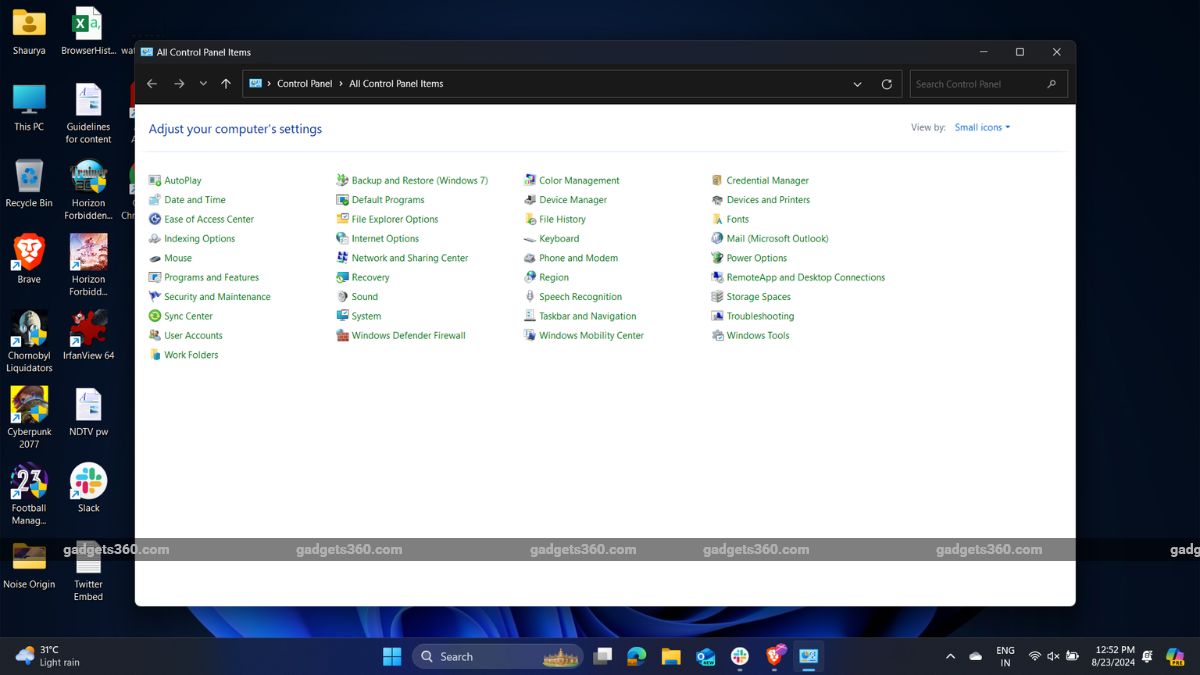Screen dimensions: 1200x675
Task: Expand the address bar history dropdown
Action: coord(857,84)
